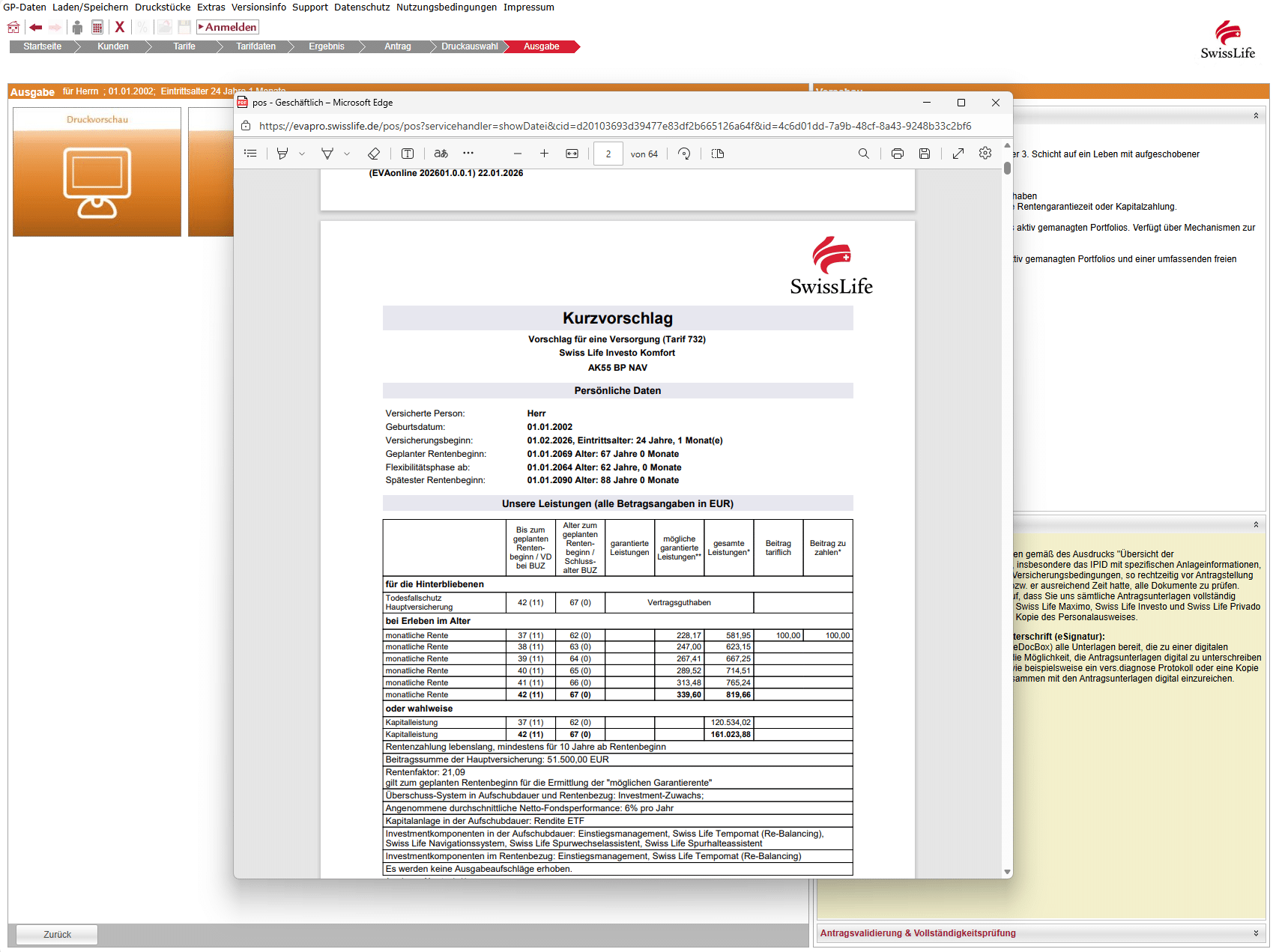Image resolution: width=1276 pixels, height=952 pixels.
Task: Switch to the Druckauswahl step
Action: (468, 46)
